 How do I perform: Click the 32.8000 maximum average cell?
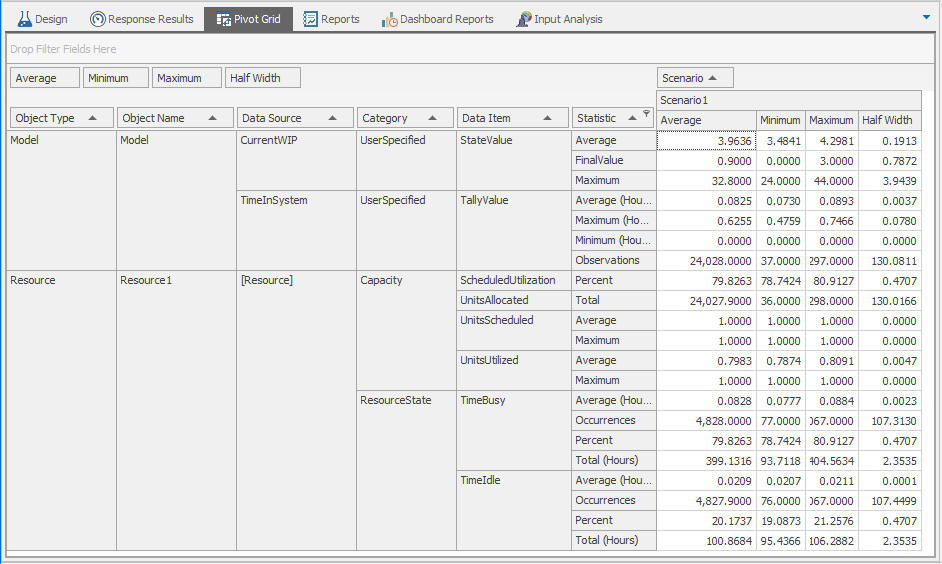tap(706, 180)
